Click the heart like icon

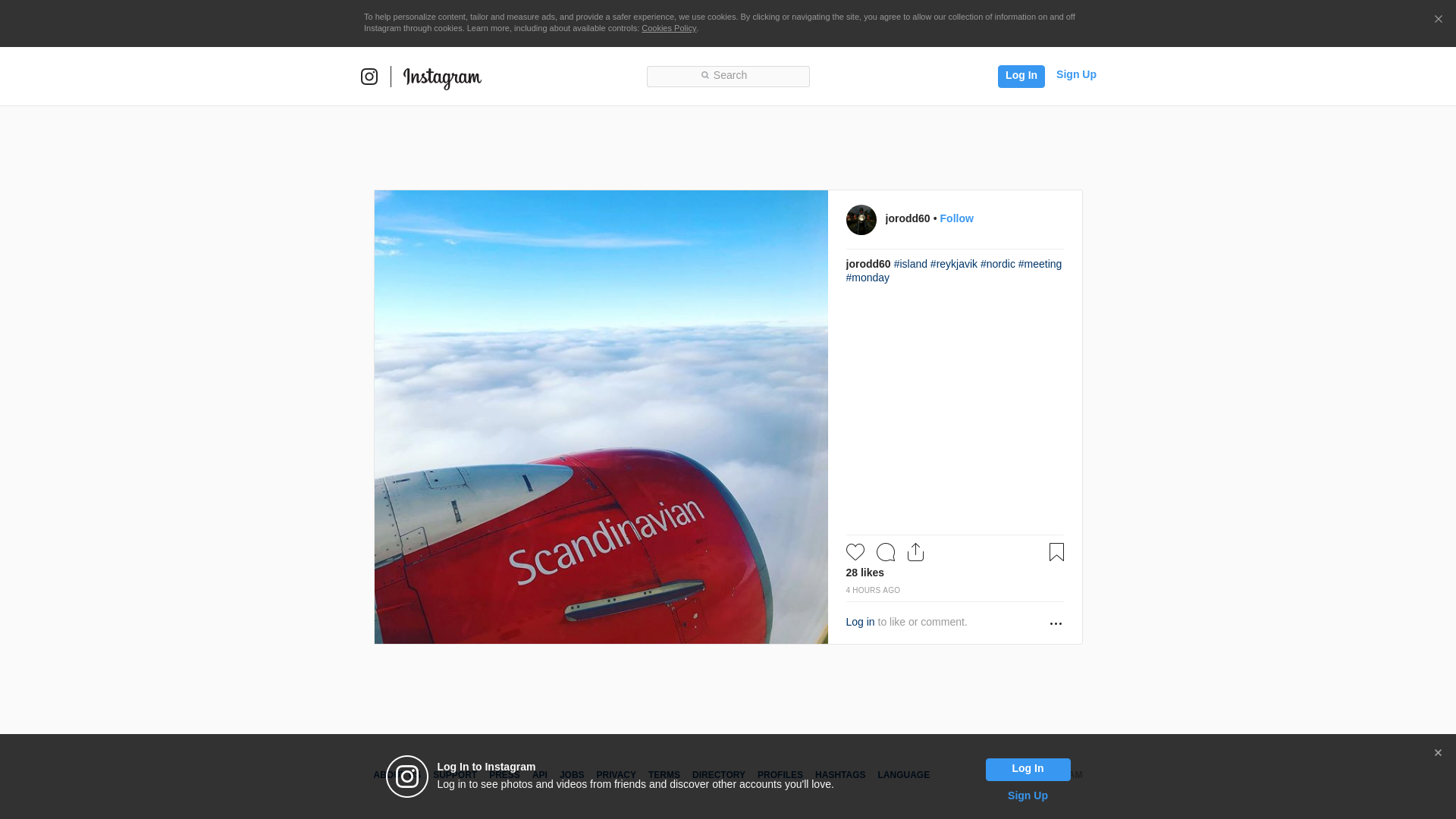click(x=855, y=552)
